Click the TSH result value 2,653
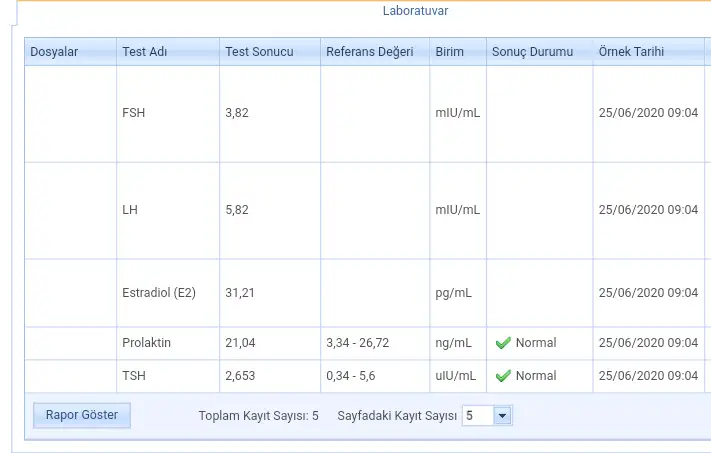Image resolution: width=711 pixels, height=453 pixels. [x=240, y=376]
